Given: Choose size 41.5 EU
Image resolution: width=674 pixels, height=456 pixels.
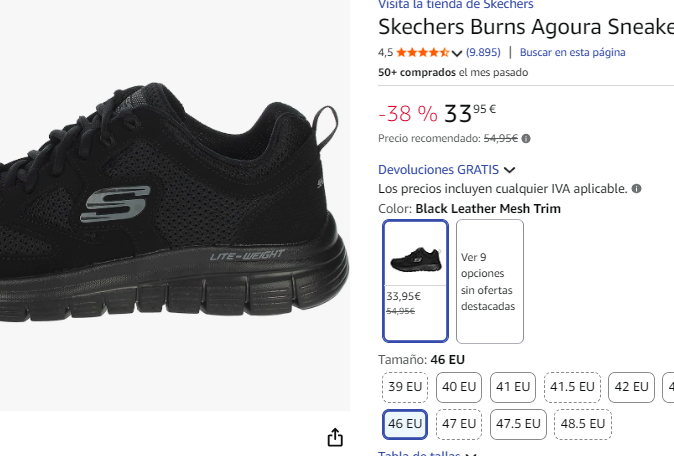Looking at the screenshot, I should (572, 387).
